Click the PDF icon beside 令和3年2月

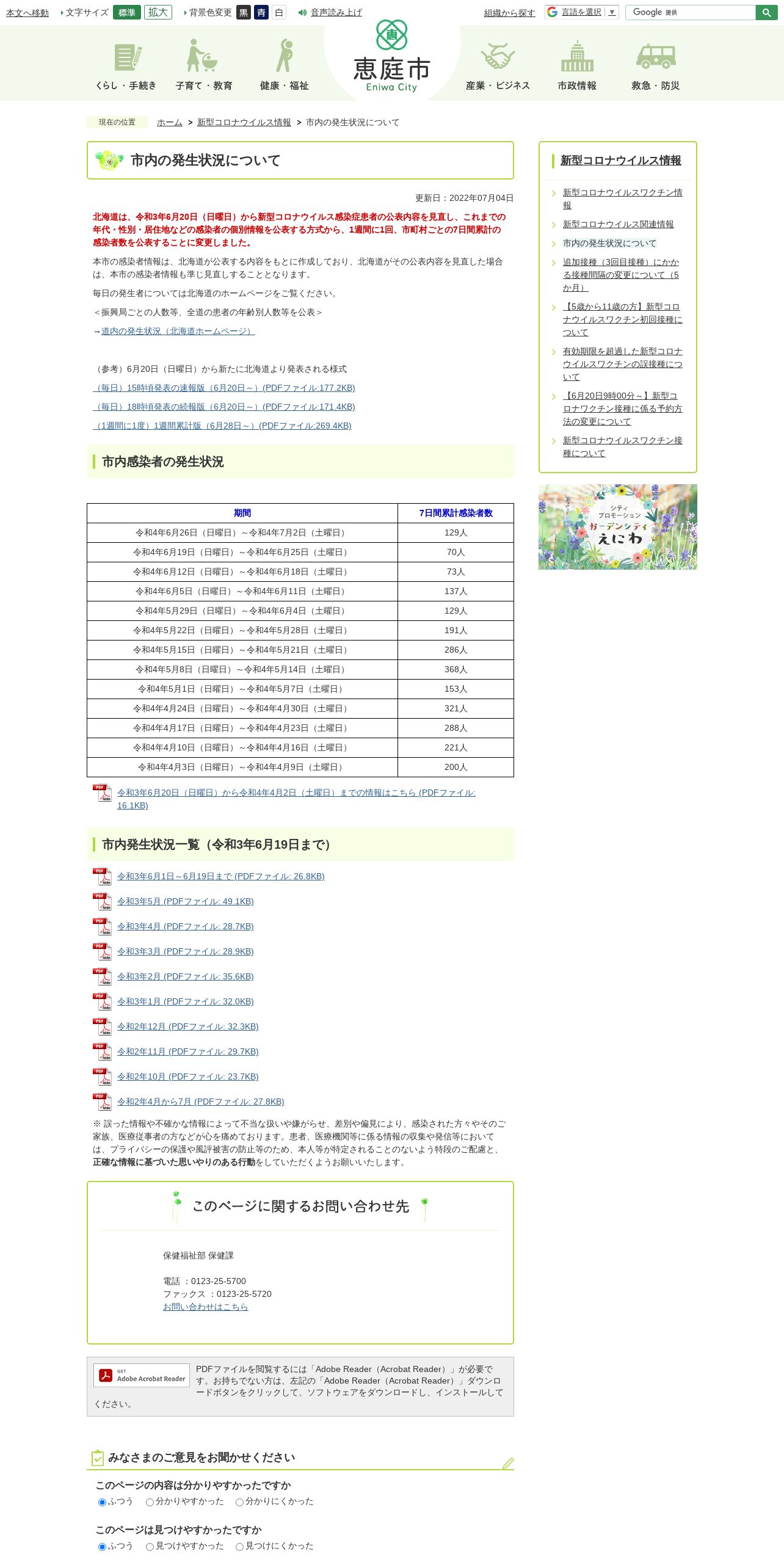(102, 976)
